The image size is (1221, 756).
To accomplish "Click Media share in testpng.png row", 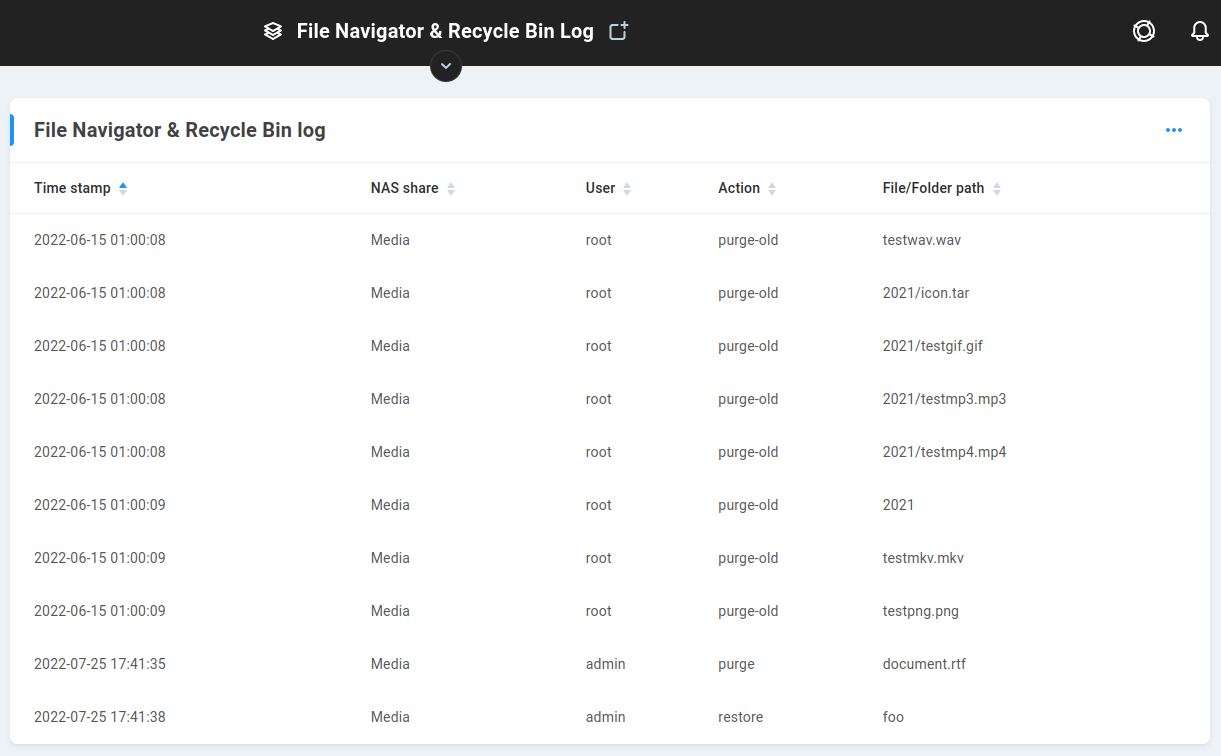I will point(390,611).
